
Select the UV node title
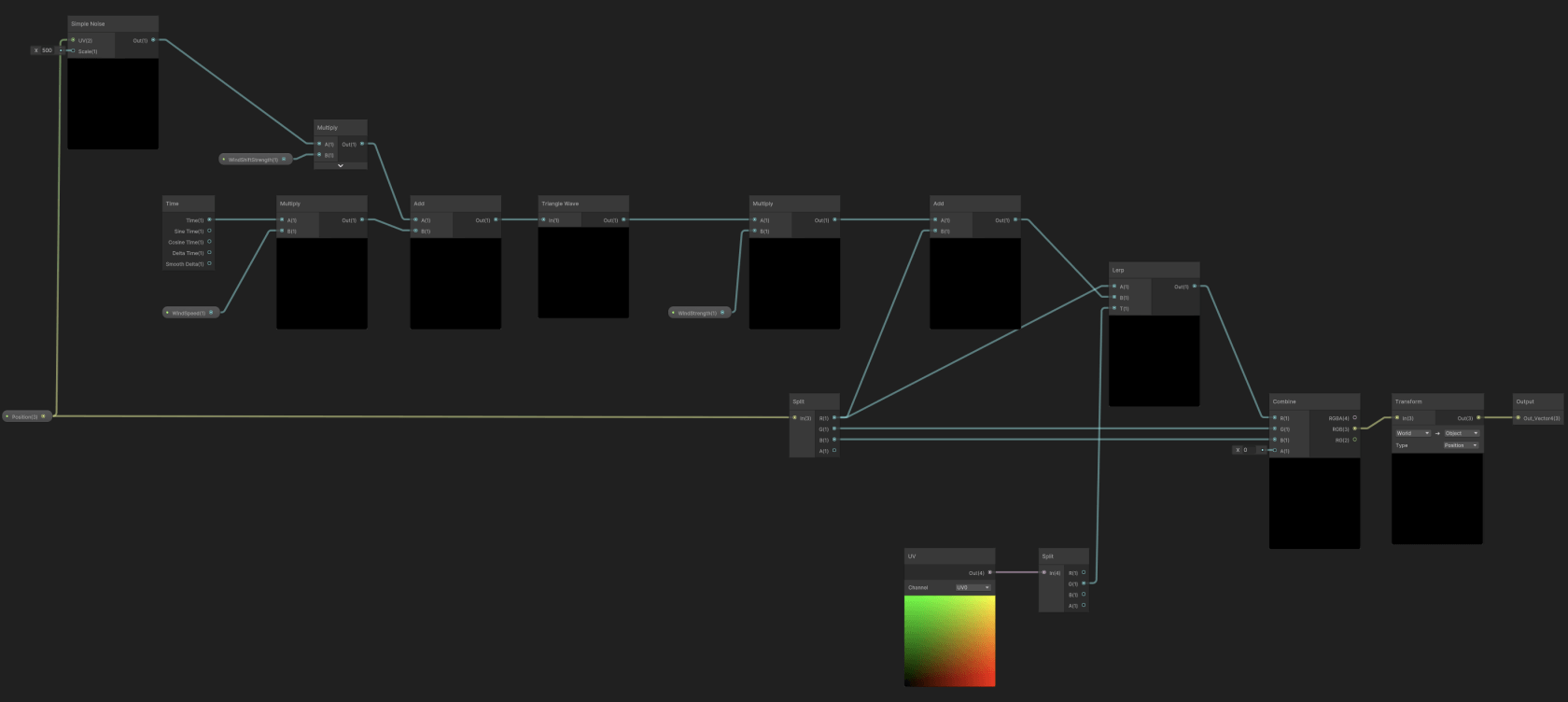(x=912, y=556)
